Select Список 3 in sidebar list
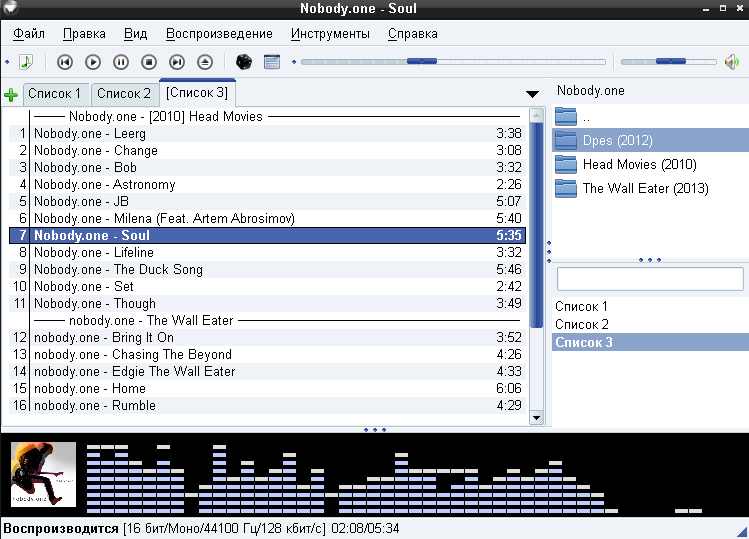This screenshot has height=539, width=749. pyautogui.click(x=650, y=342)
